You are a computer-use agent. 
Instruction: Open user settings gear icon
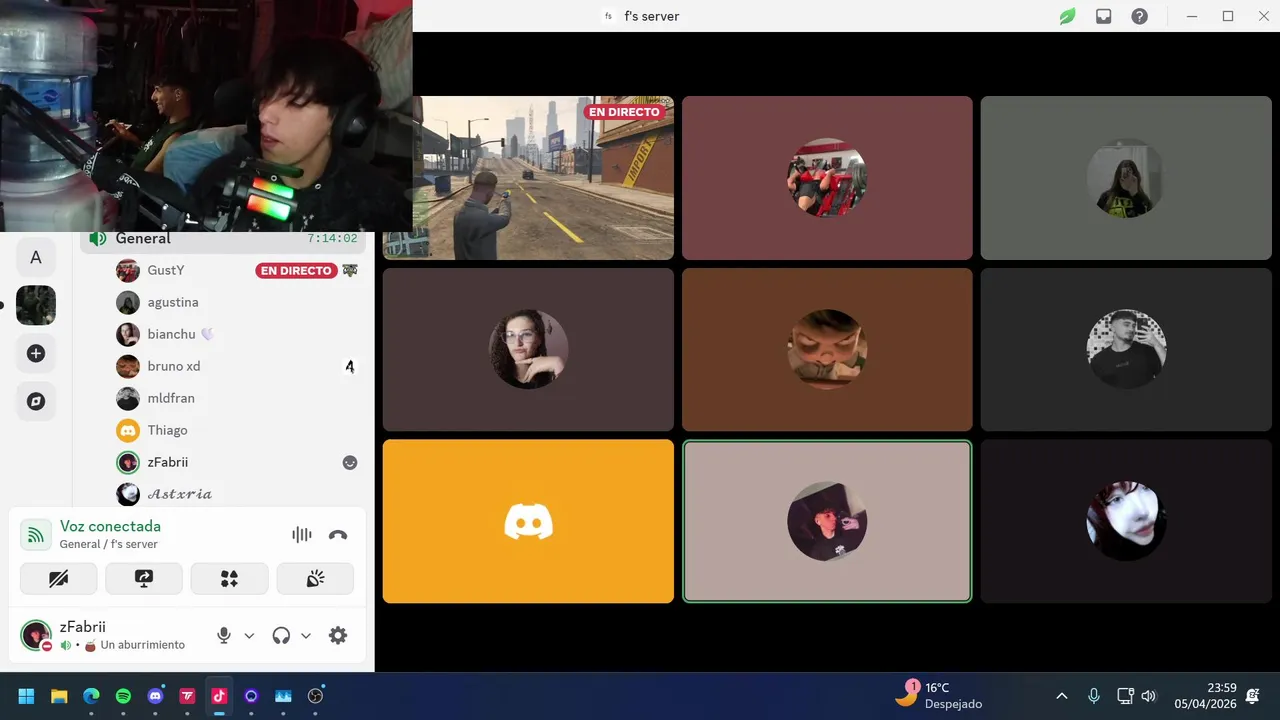point(338,635)
